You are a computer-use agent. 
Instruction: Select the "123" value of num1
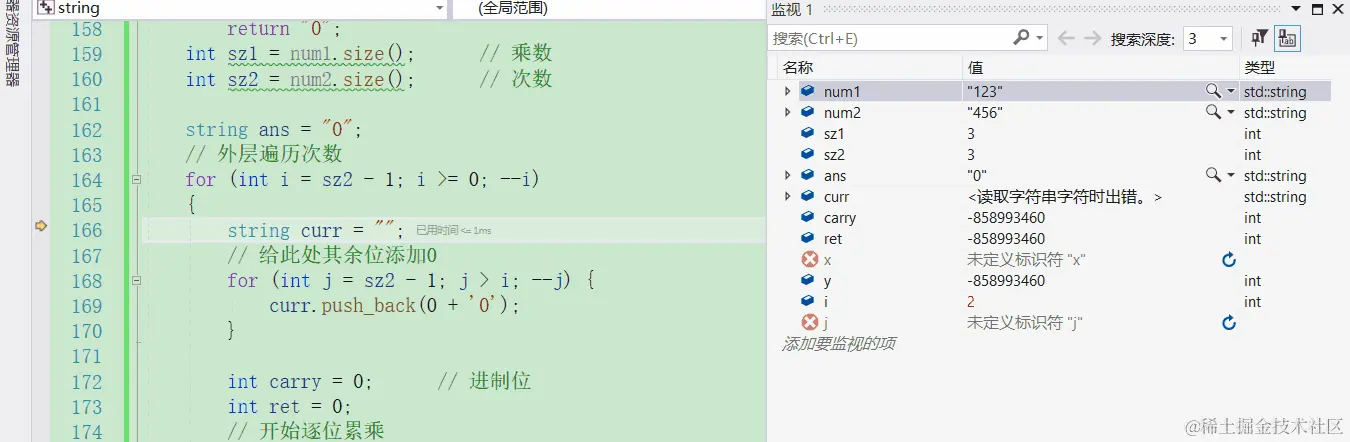[985, 91]
